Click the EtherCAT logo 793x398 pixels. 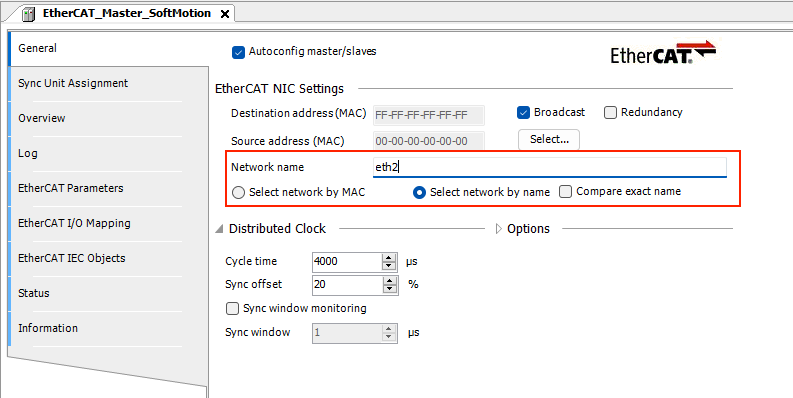click(664, 53)
